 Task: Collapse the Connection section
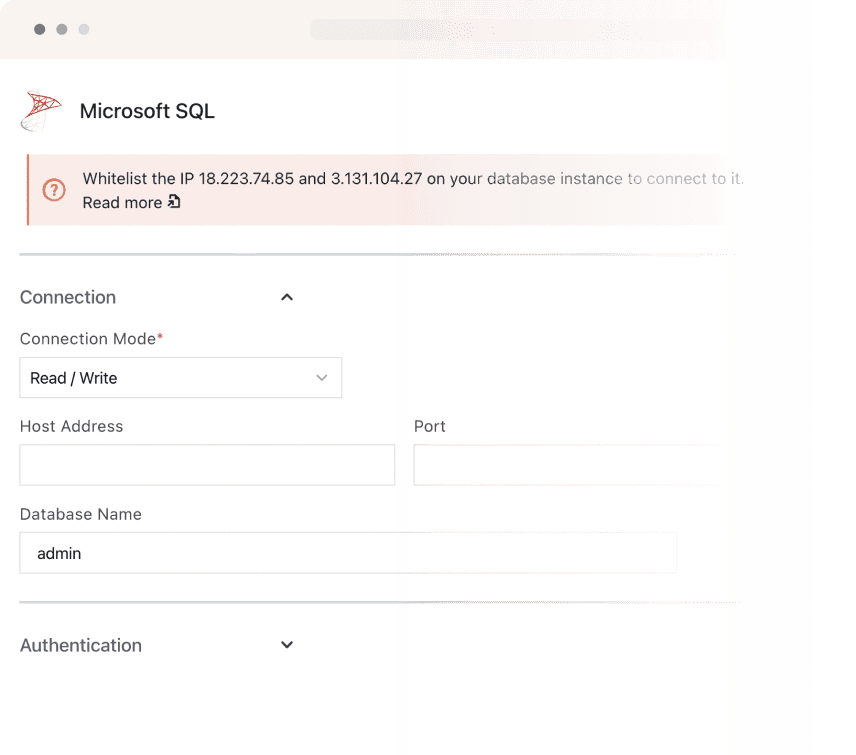coord(287,297)
